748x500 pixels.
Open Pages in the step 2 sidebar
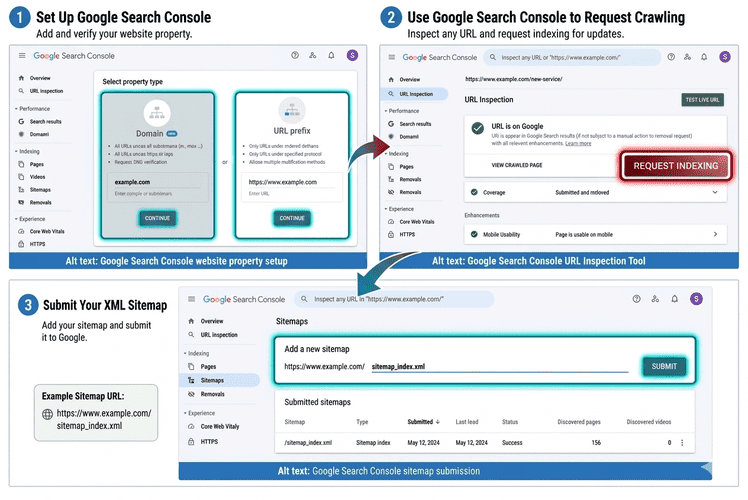[406, 167]
